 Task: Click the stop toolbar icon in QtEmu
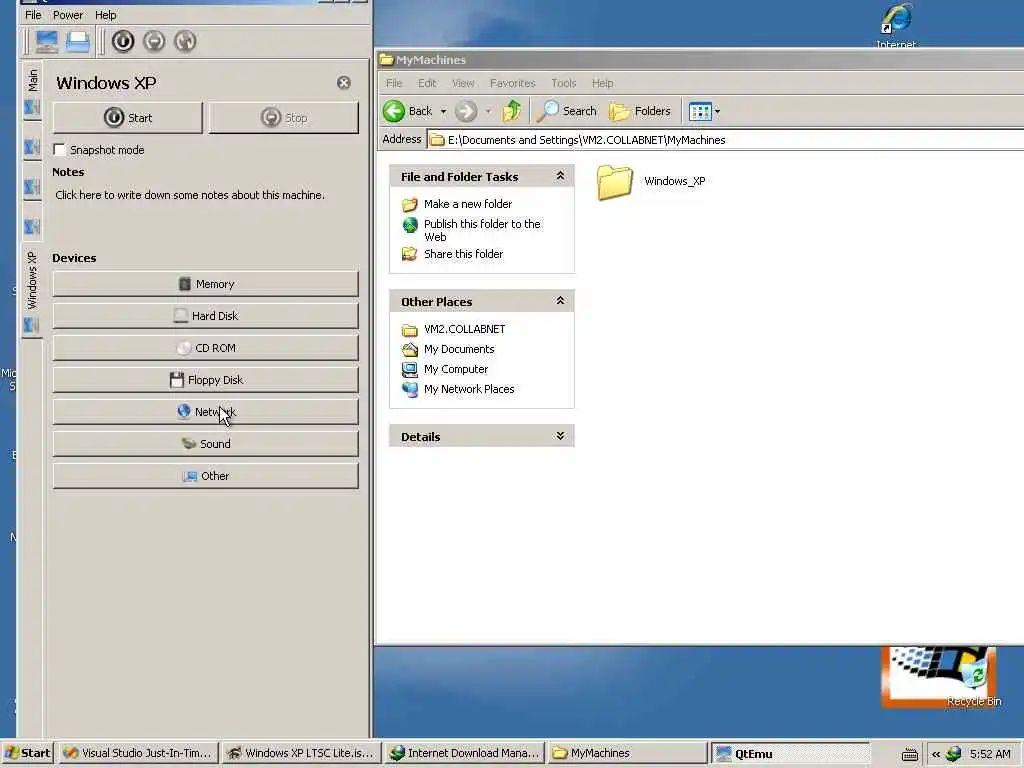tap(154, 41)
